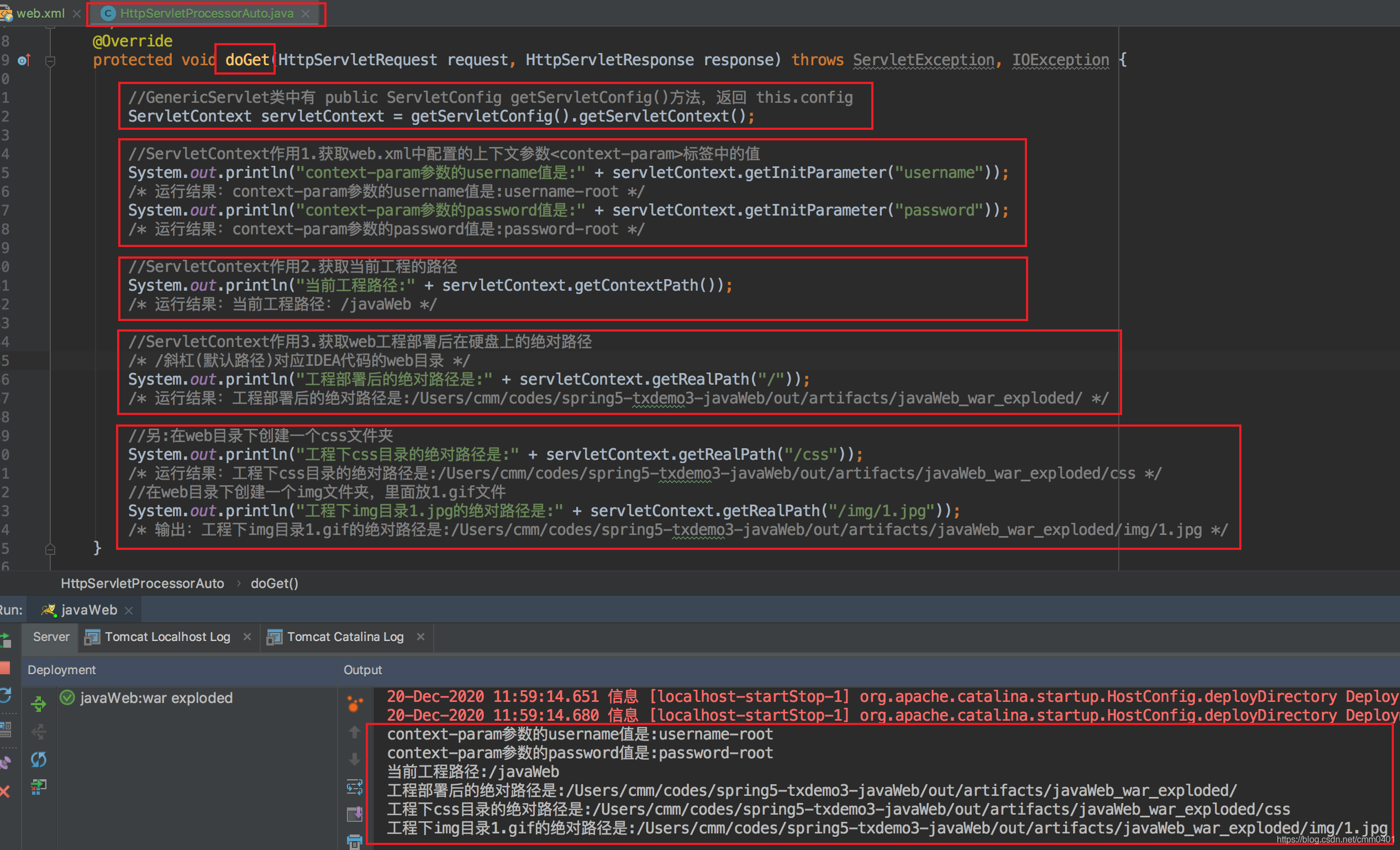Click HttpServletProcessorAuto in the breadcrumb bar
This screenshot has height=850, width=1400.
click(142, 584)
